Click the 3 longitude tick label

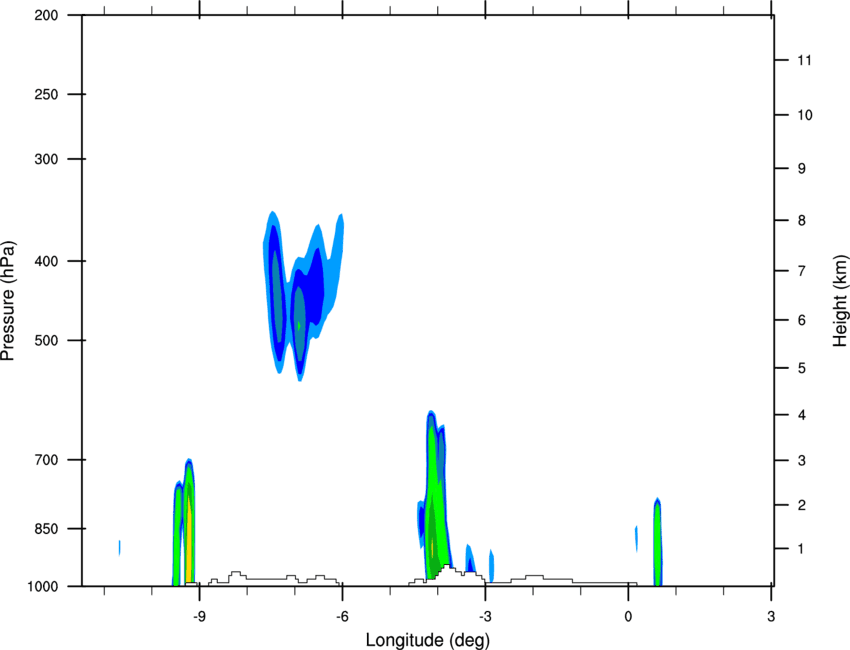tap(771, 616)
